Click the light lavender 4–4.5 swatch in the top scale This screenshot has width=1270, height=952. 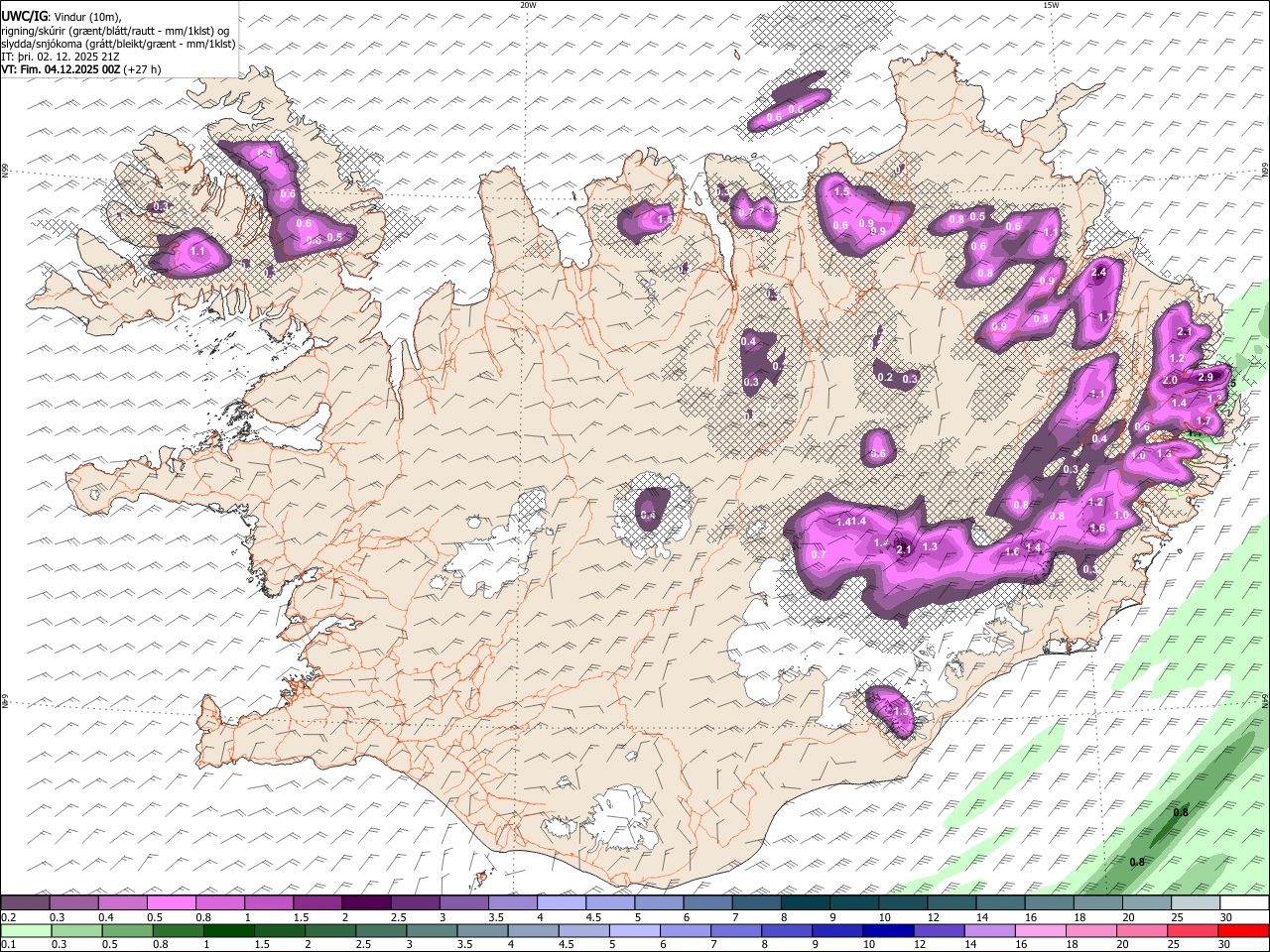(x=562, y=902)
